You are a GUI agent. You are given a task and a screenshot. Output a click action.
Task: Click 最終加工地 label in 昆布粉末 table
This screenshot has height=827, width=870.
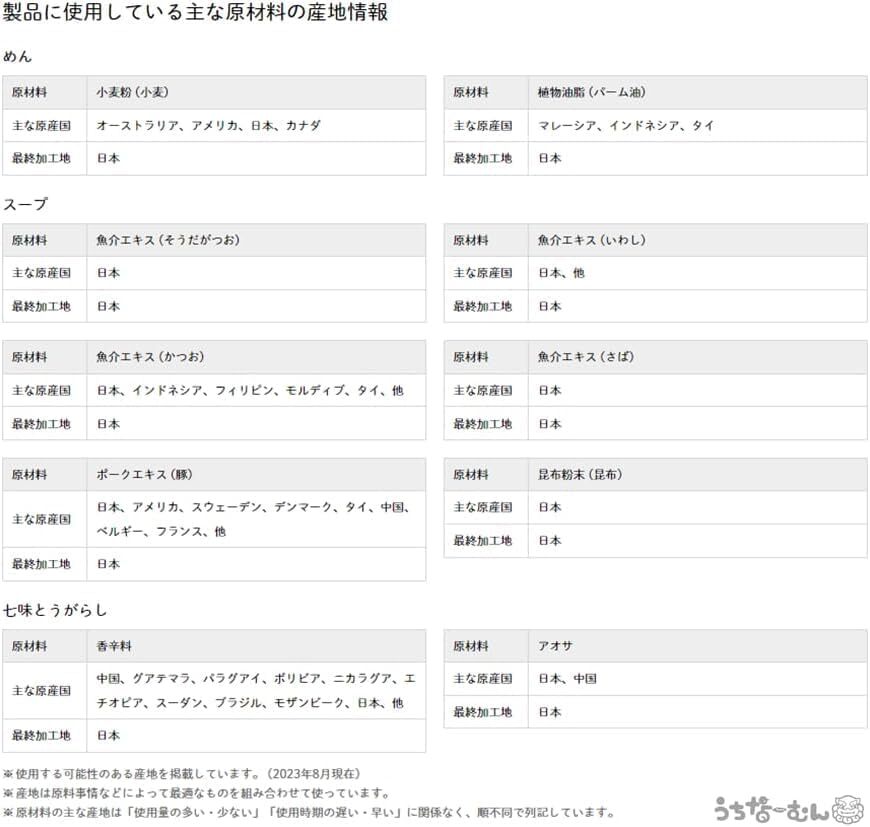click(x=483, y=540)
